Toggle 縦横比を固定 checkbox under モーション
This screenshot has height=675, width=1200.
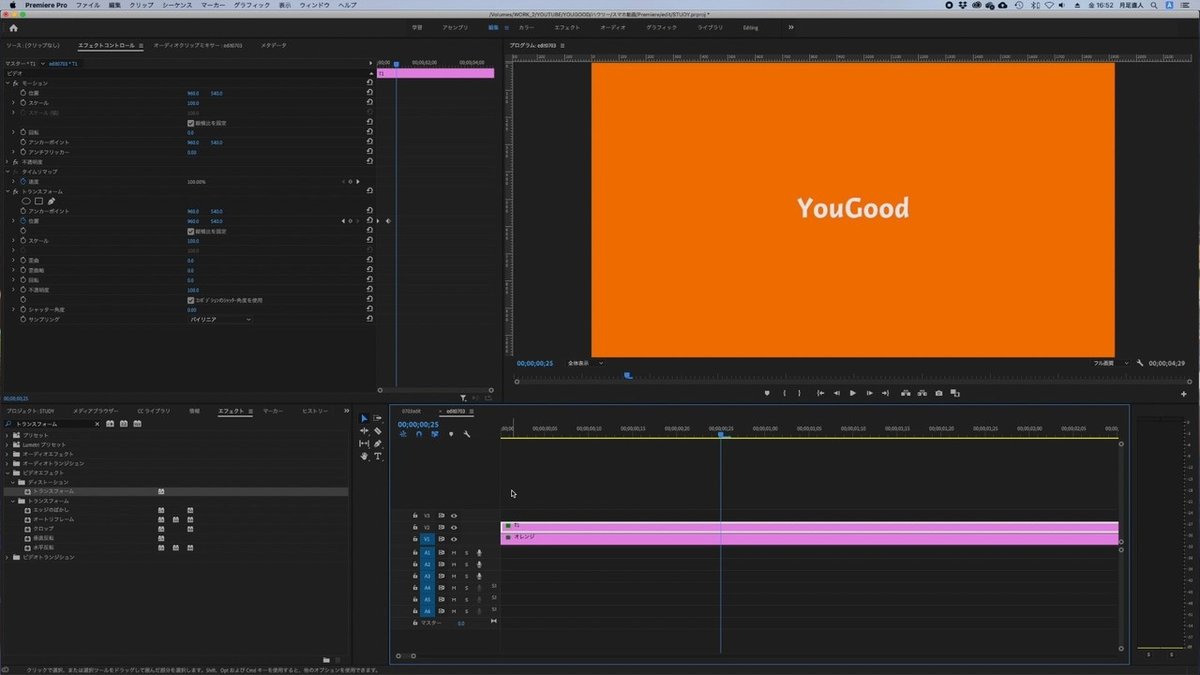tap(191, 123)
